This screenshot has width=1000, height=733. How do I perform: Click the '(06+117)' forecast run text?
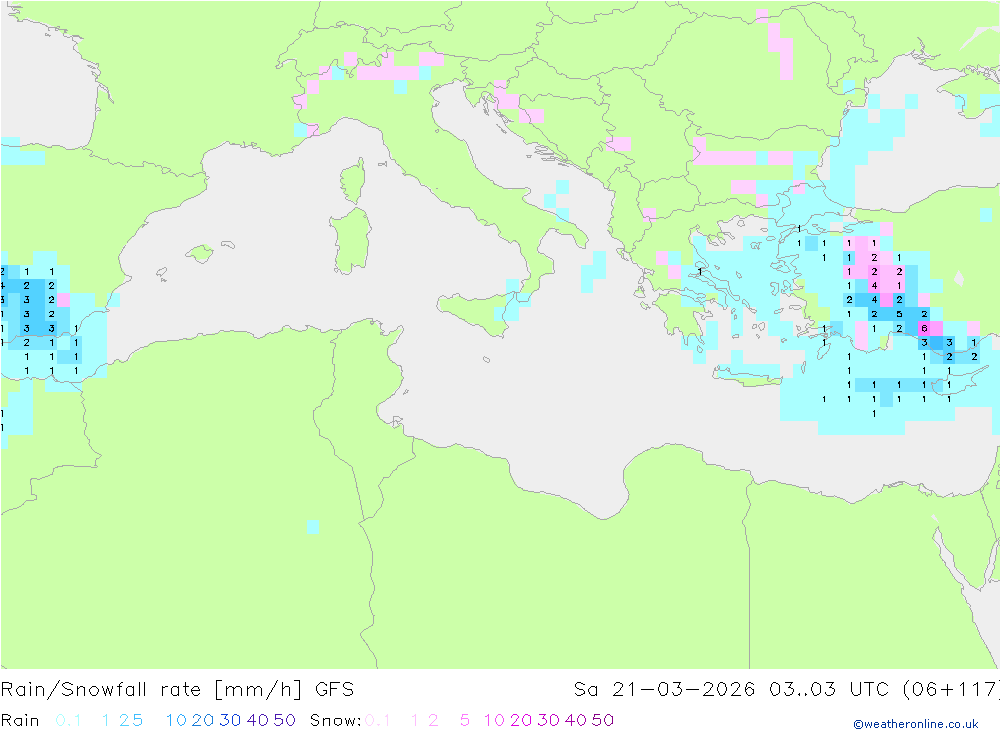(951, 690)
